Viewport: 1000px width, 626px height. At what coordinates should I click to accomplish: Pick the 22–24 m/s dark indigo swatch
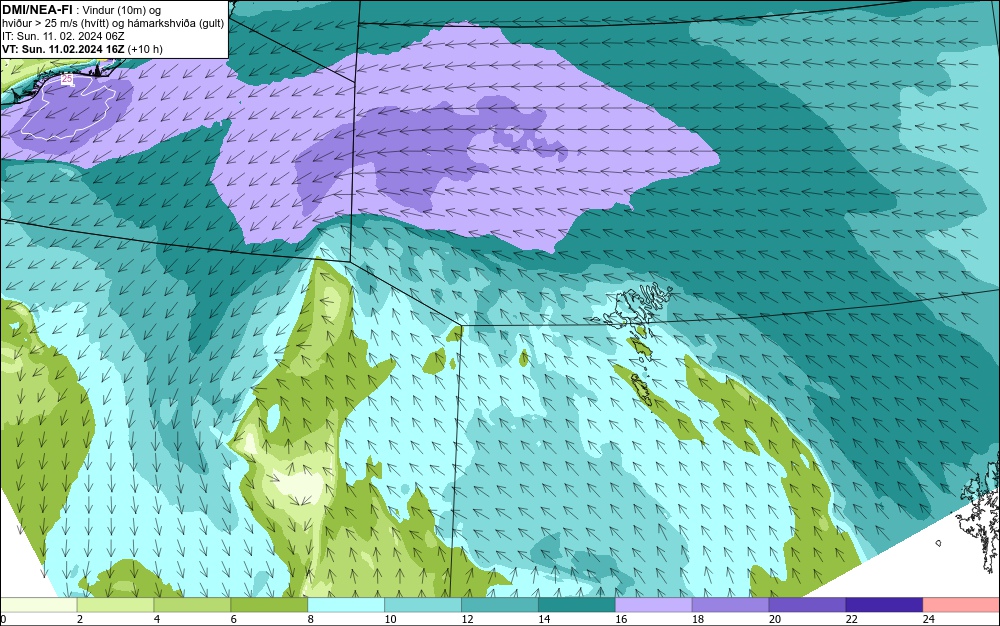[885, 605]
